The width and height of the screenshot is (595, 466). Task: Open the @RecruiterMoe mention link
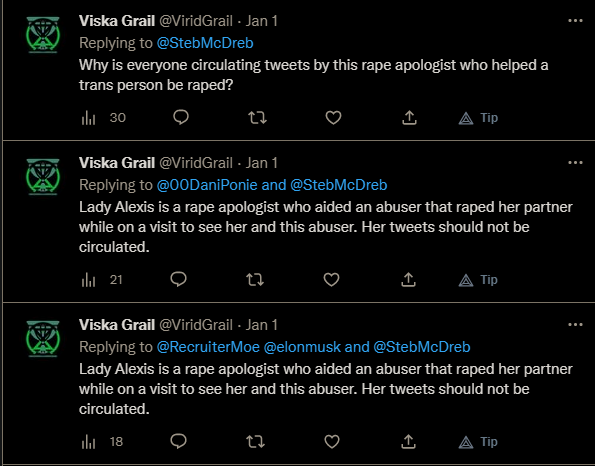(208, 347)
